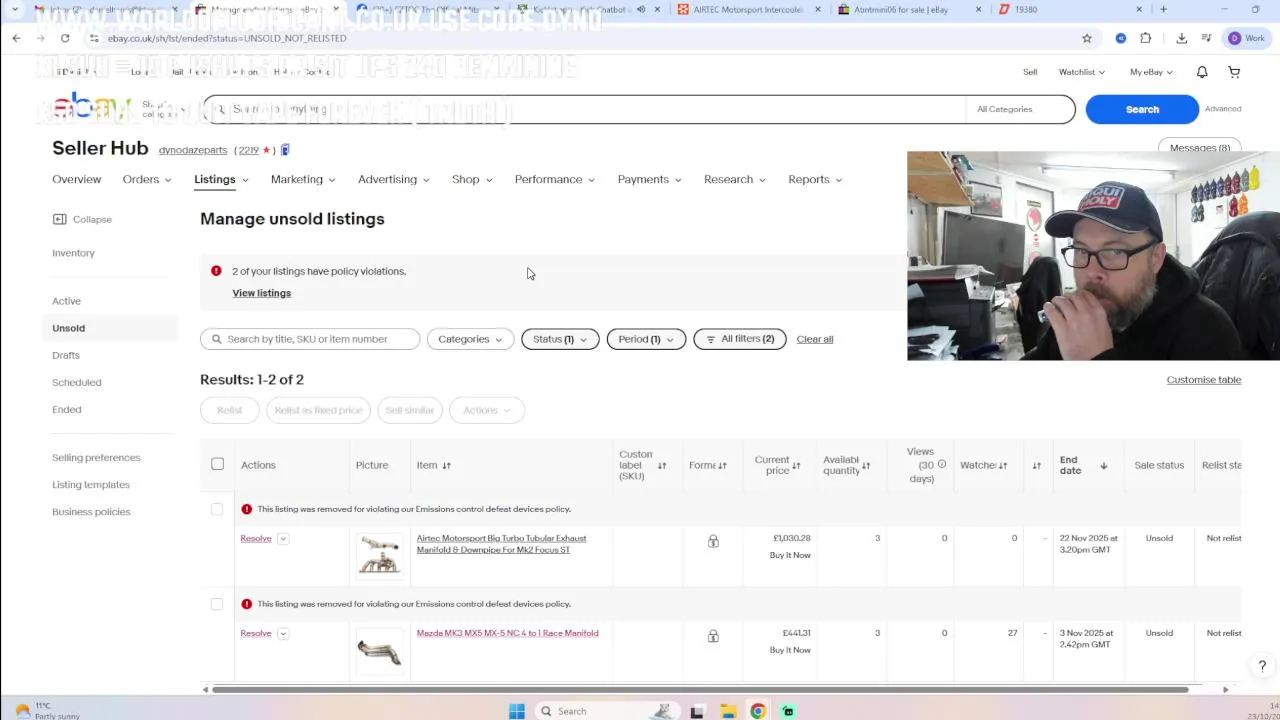Screen dimensions: 1280x720
Task: Tick the select-all listings checkbox
Action: [217, 464]
